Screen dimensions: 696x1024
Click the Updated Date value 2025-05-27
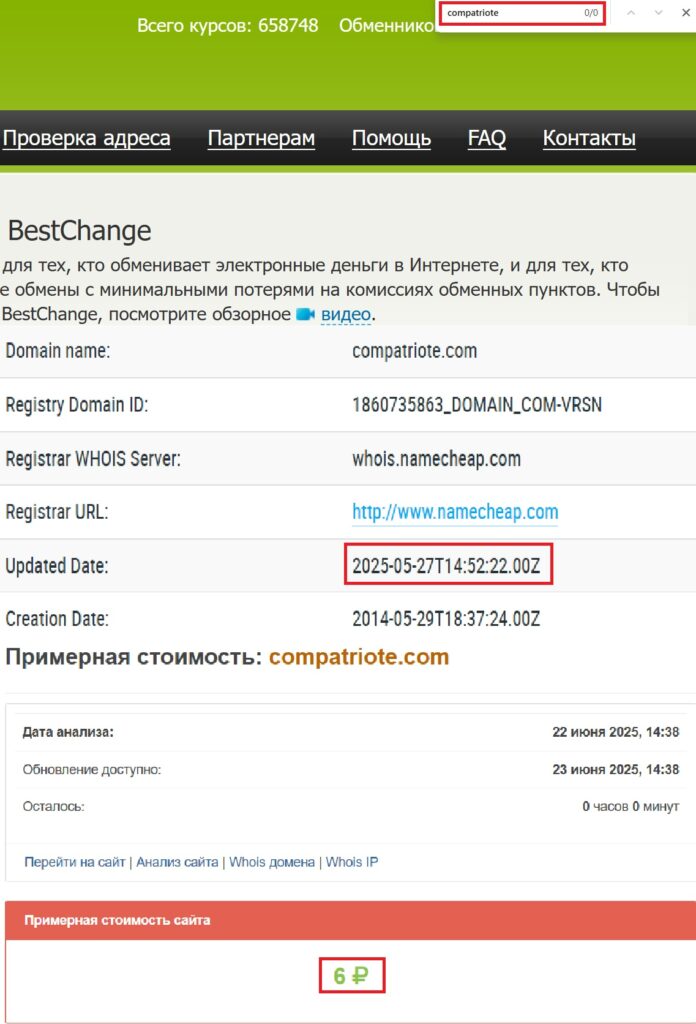[446, 565]
